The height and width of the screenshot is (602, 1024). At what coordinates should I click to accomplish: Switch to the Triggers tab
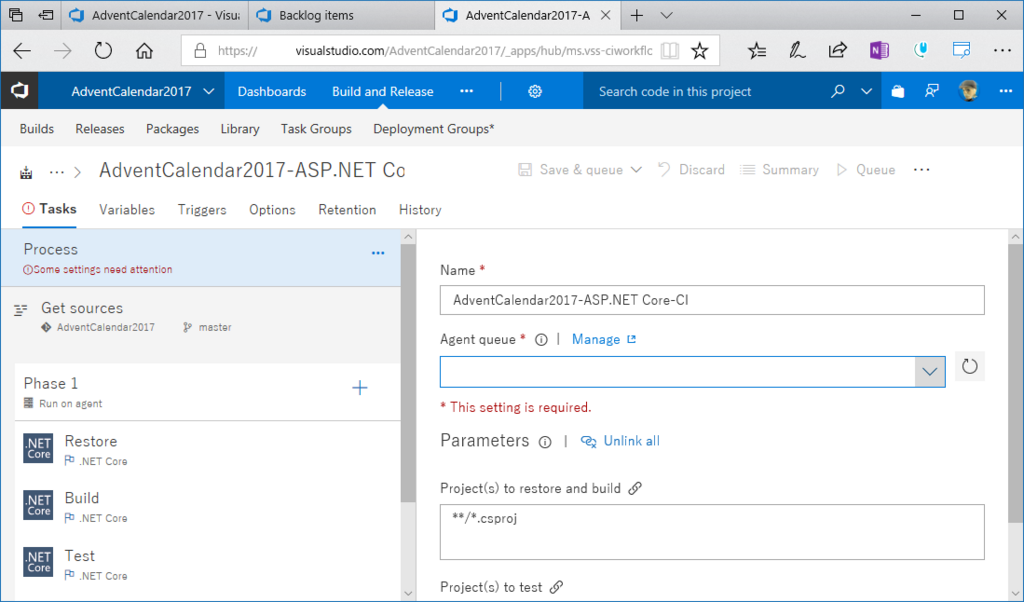[x=202, y=210]
